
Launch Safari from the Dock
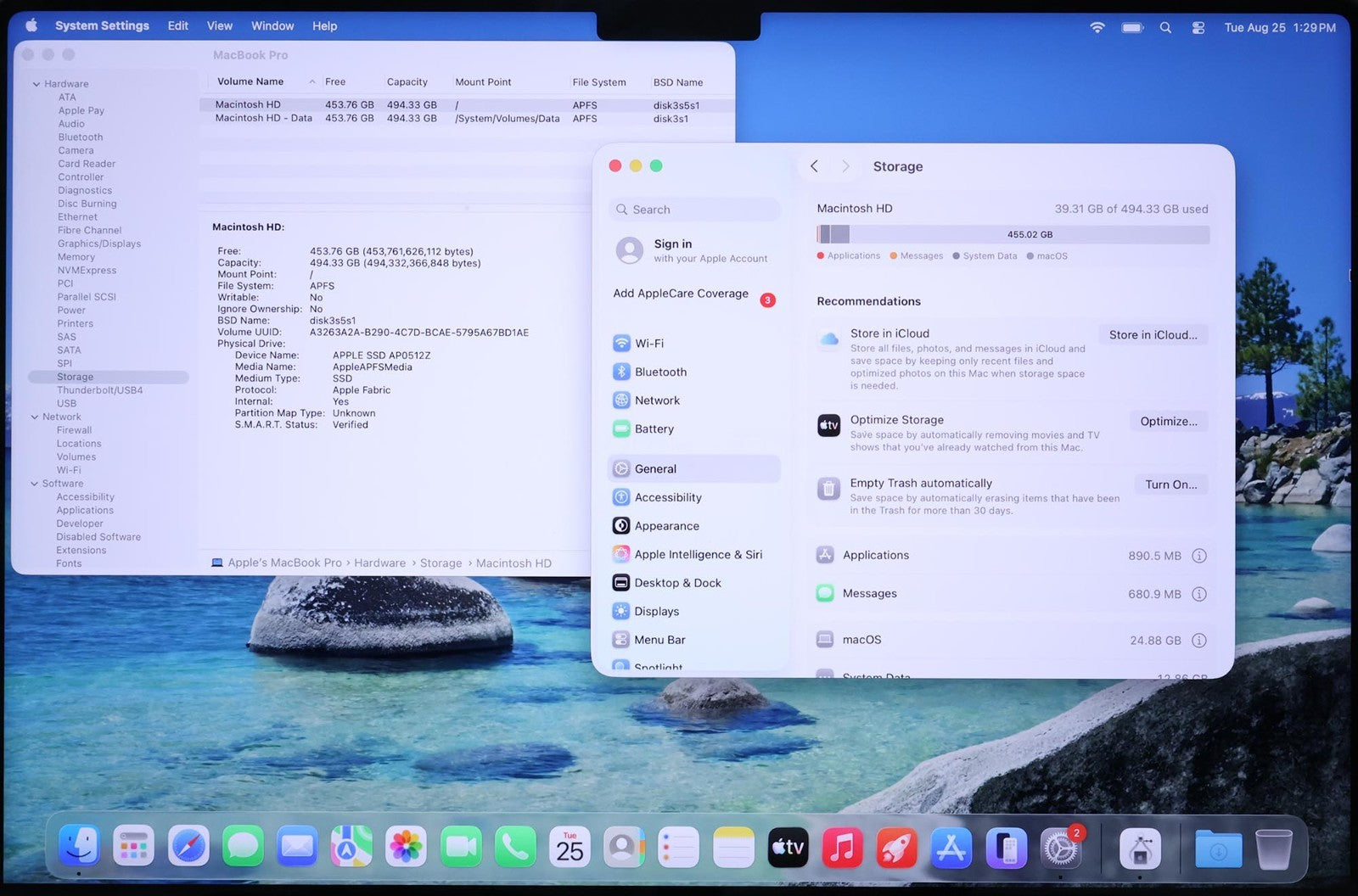(188, 846)
